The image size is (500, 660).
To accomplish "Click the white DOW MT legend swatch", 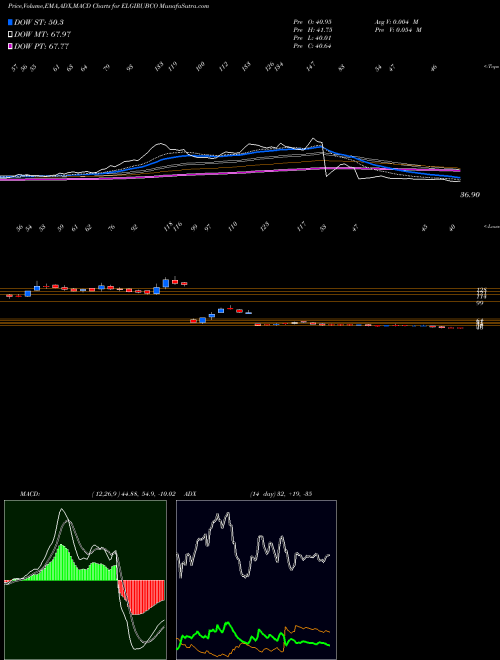I will pyautogui.click(x=10, y=35).
